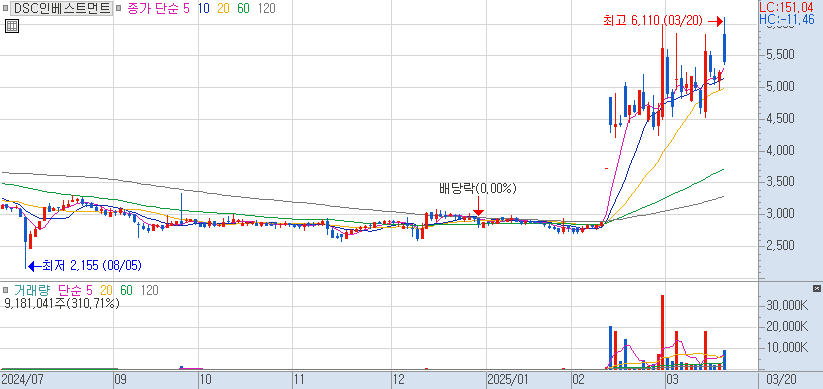Click the DSC인베스트먼트 stock name button
The image size is (823, 389).
tap(61, 8)
